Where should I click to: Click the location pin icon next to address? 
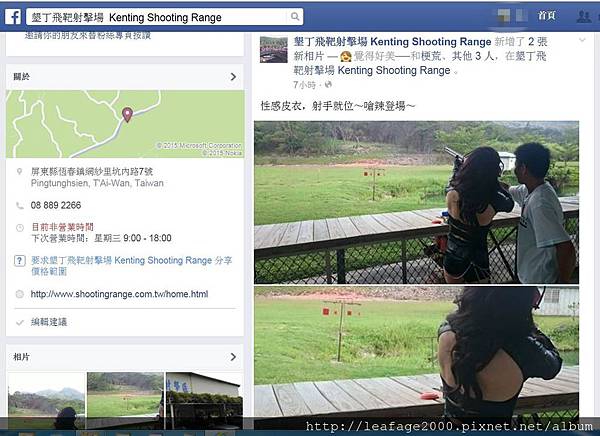pos(20,171)
